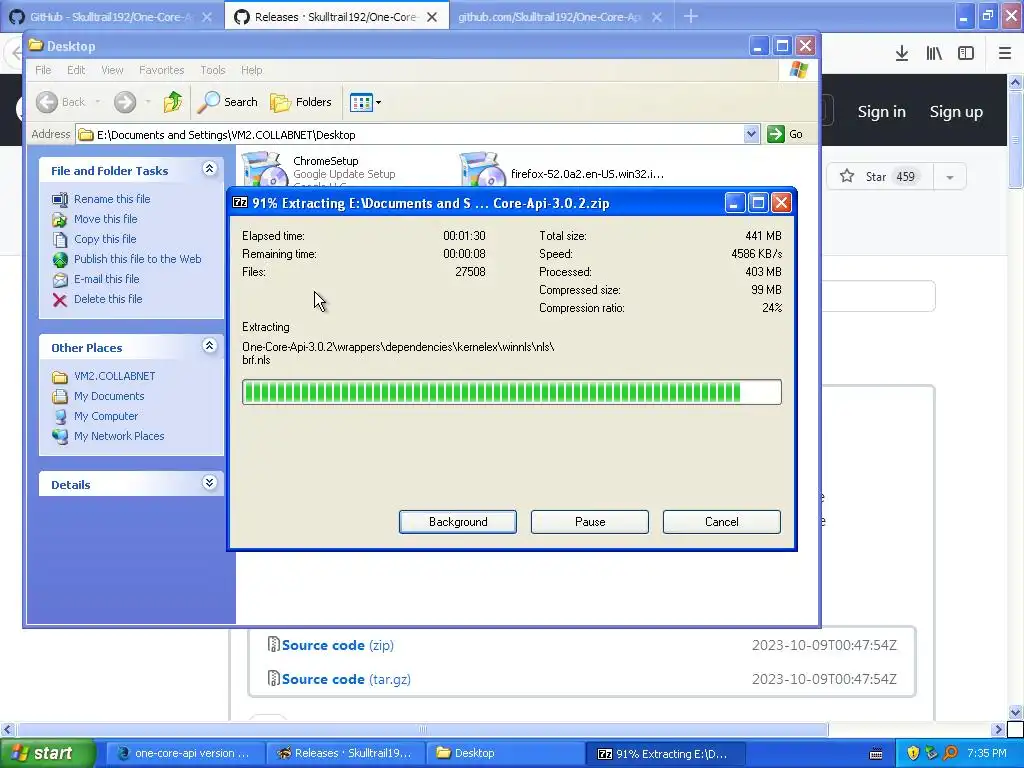Open VM2.COLLABNET folder link

click(114, 376)
